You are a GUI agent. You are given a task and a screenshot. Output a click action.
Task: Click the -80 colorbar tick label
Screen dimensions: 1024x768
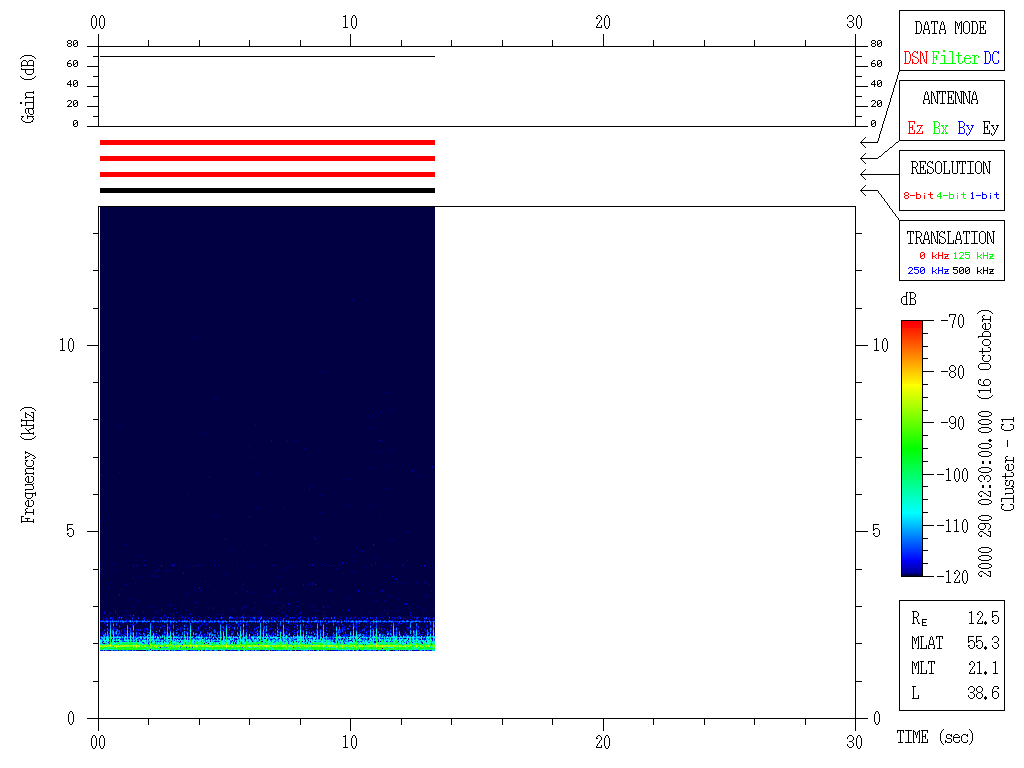tap(953, 372)
